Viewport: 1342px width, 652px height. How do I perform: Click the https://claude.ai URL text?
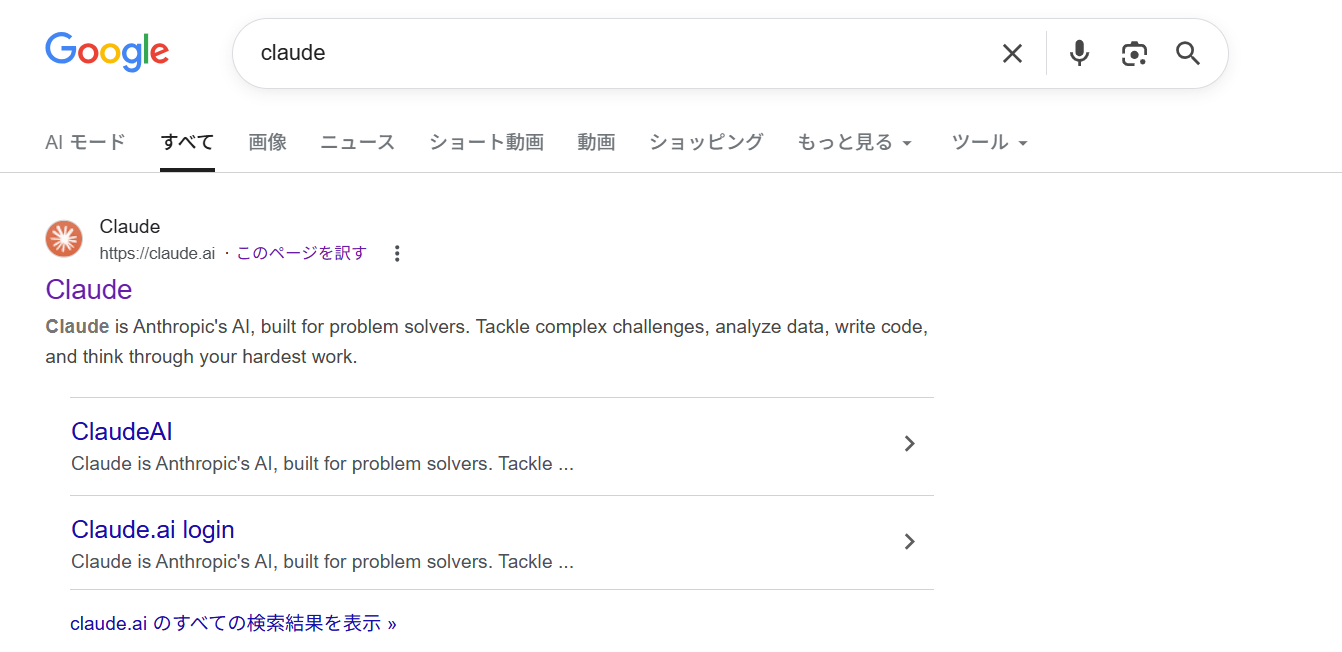(x=157, y=253)
